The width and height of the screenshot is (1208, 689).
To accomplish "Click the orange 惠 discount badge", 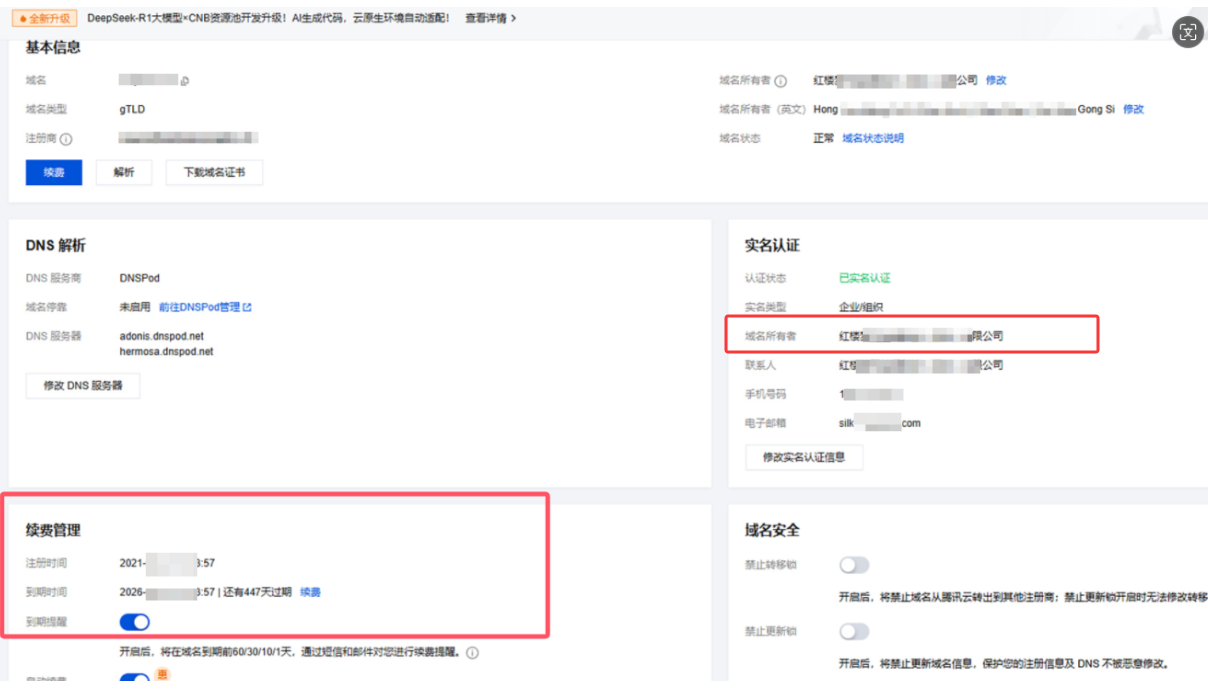I will click(162, 675).
